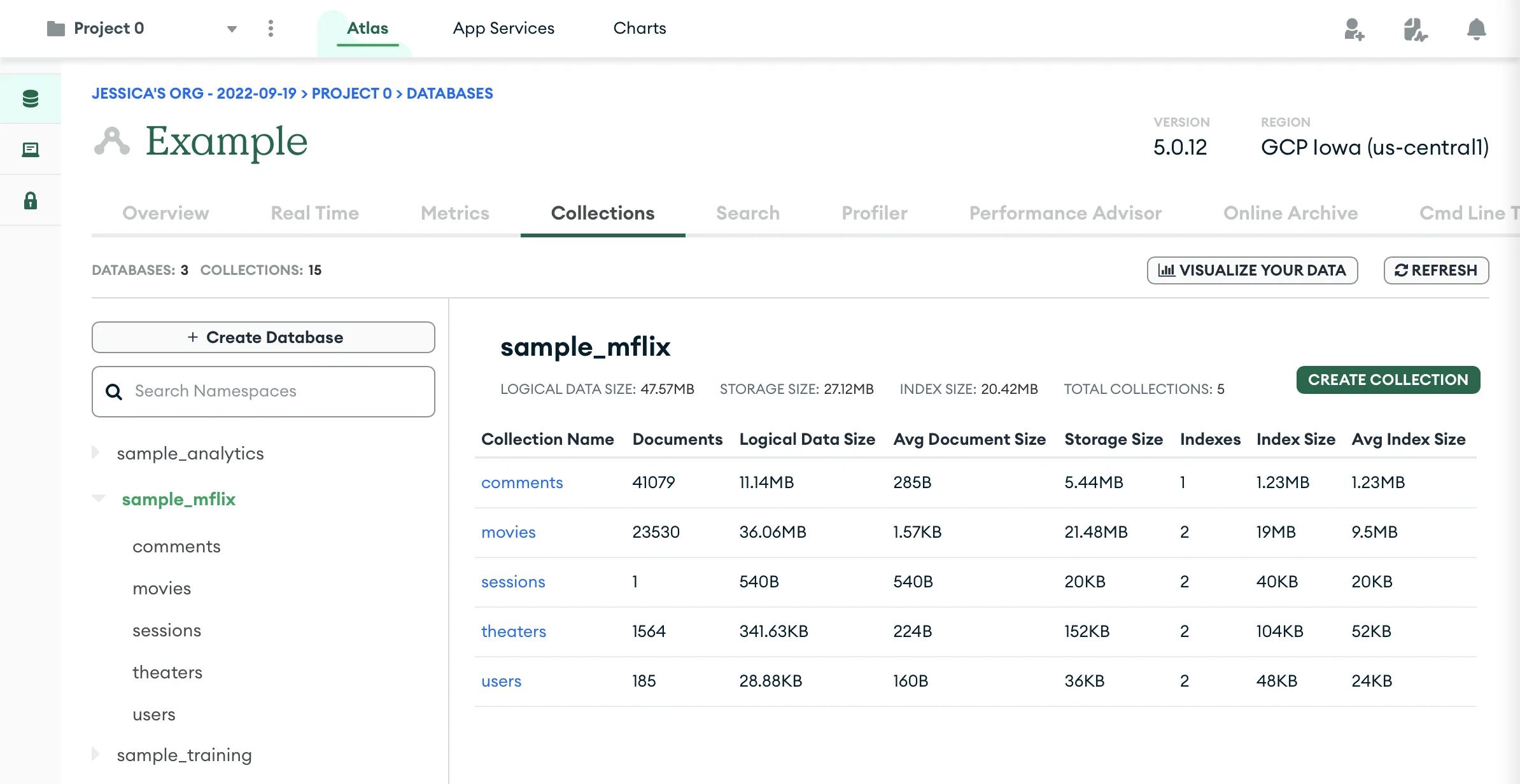Select the laptop/App Services sidebar icon
The width and height of the screenshot is (1520, 784).
pyautogui.click(x=30, y=149)
